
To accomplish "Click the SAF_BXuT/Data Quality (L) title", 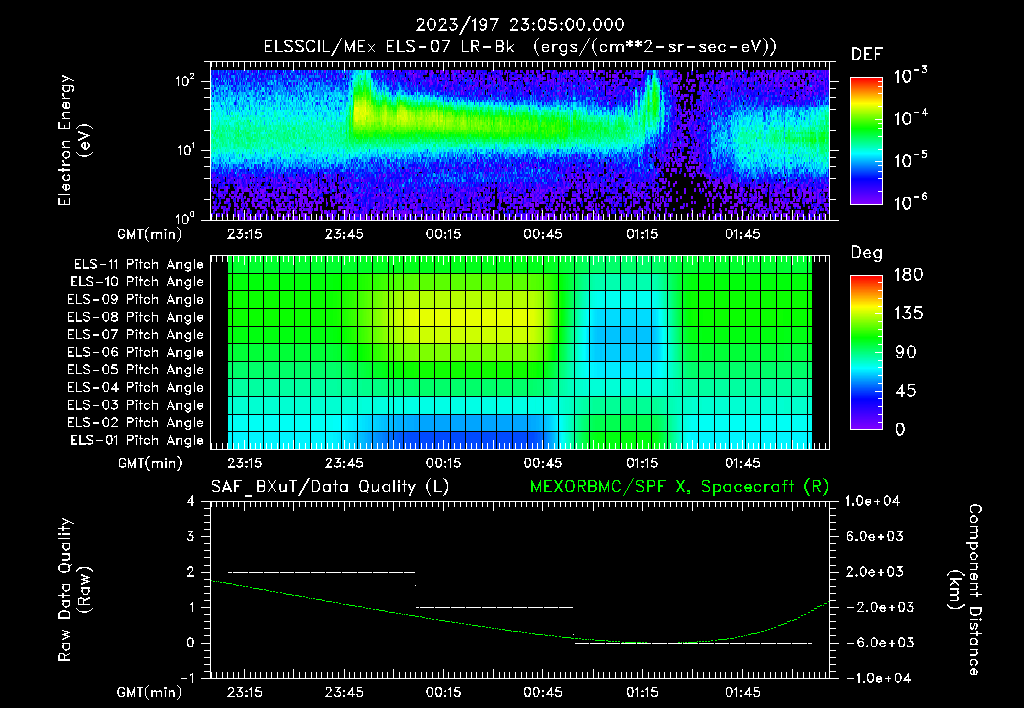I will 330,487.
